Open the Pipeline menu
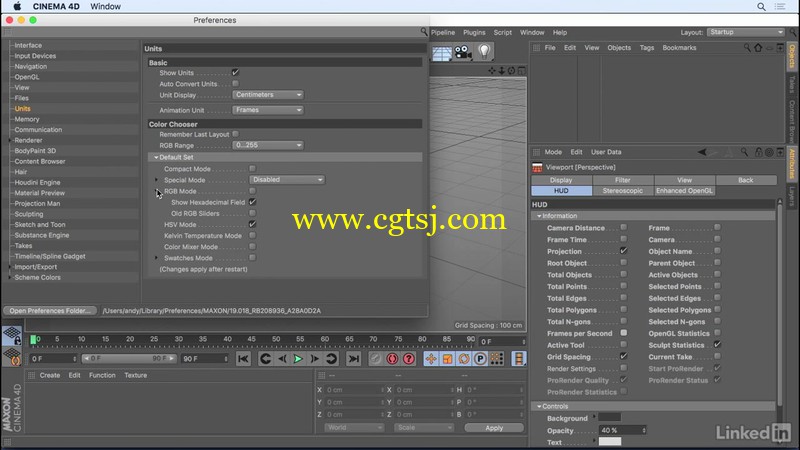This screenshot has height=450, width=800. (x=442, y=33)
